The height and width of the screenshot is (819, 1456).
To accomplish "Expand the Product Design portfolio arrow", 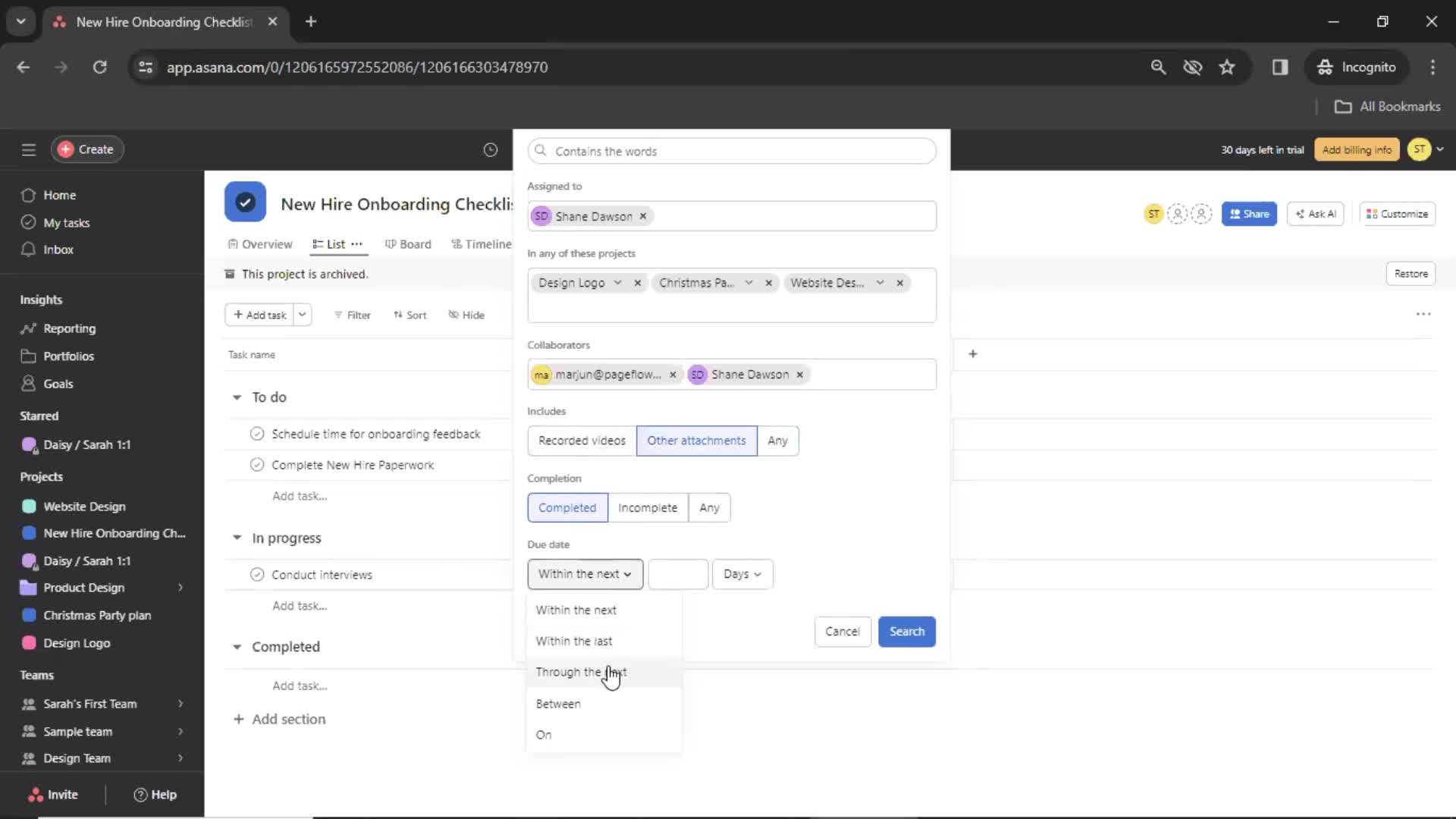I will click(x=180, y=588).
